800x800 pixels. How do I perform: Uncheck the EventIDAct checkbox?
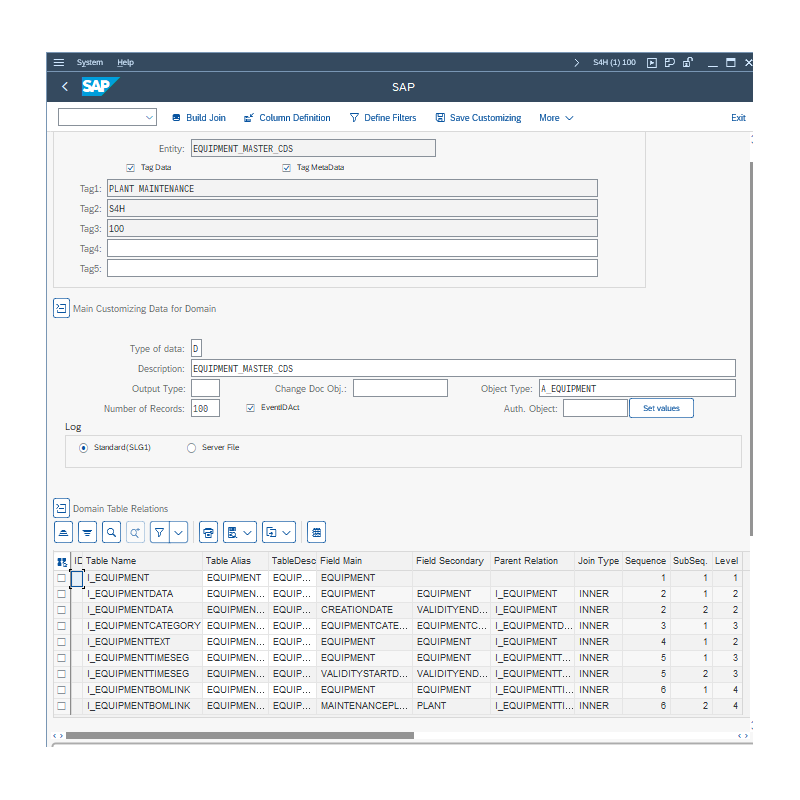point(249,408)
